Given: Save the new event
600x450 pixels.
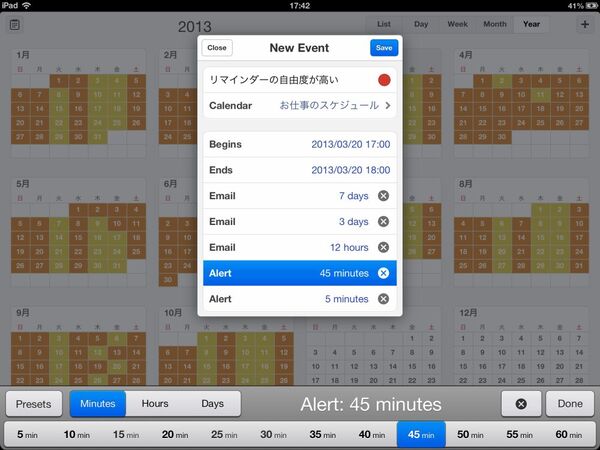Looking at the screenshot, I should 384,48.
